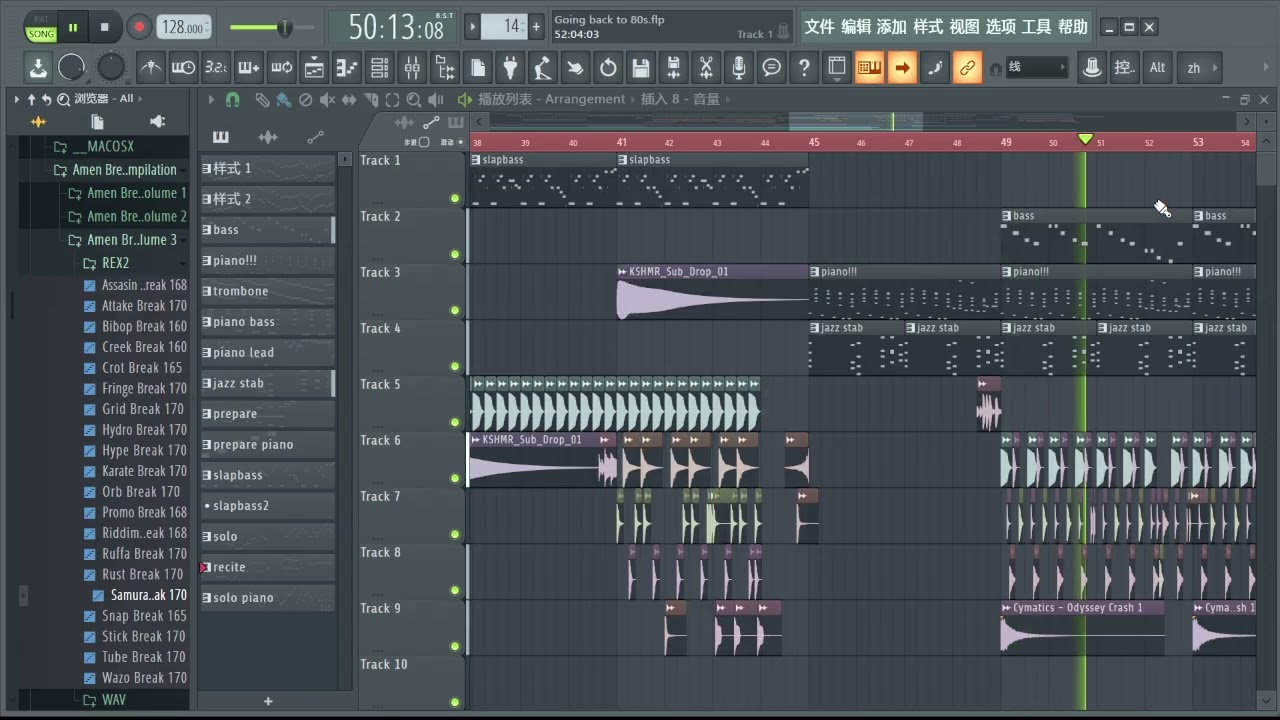Pause playback with the pause button
Viewport: 1280px width, 720px height.
click(x=73, y=27)
